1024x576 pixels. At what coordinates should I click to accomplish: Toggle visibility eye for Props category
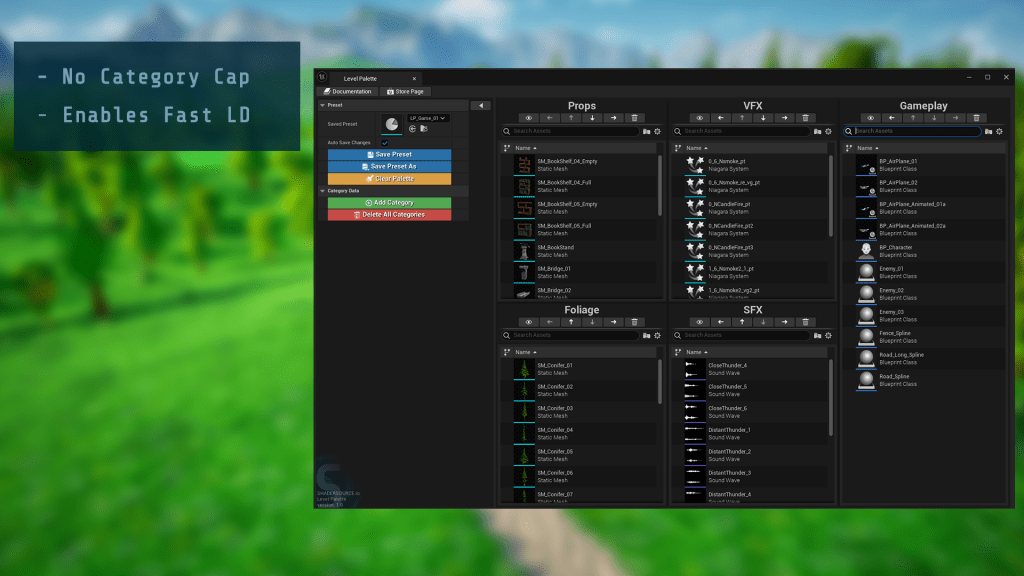click(529, 118)
